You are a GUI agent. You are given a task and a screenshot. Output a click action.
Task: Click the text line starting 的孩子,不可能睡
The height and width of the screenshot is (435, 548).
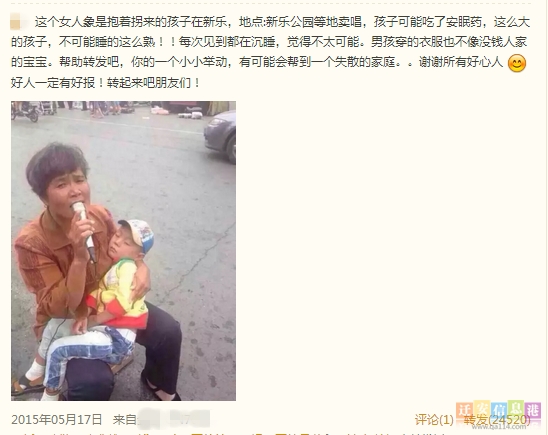click(269, 42)
